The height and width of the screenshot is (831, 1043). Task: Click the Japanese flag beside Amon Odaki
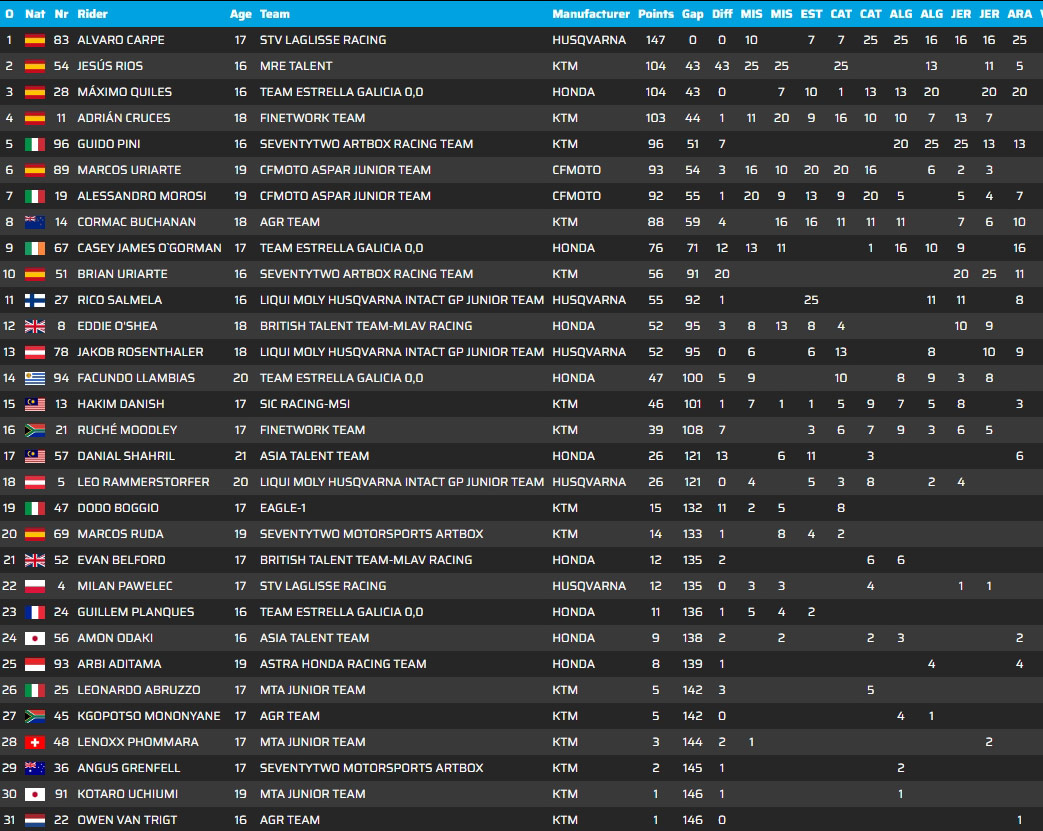pos(34,638)
